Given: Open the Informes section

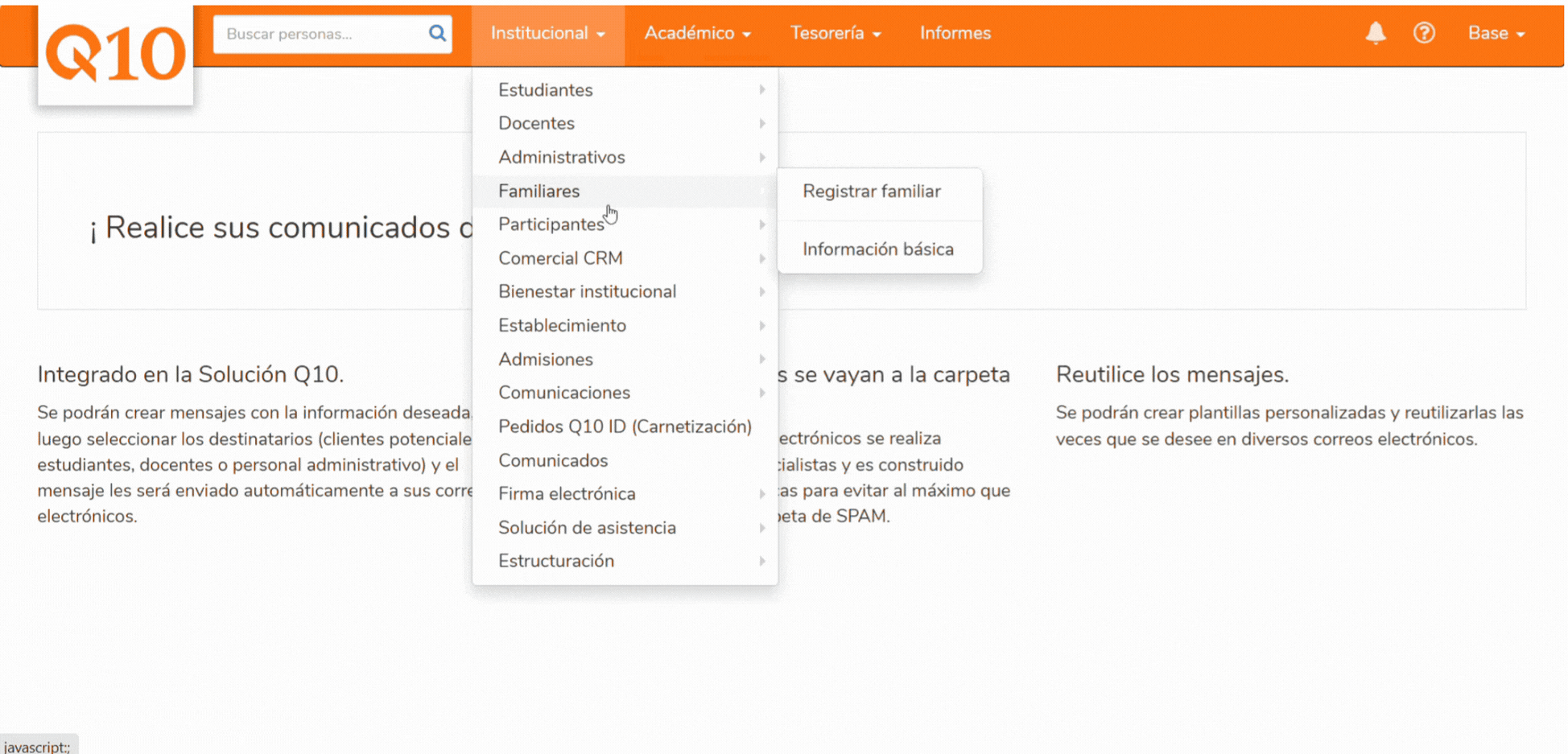Looking at the screenshot, I should 955,34.
